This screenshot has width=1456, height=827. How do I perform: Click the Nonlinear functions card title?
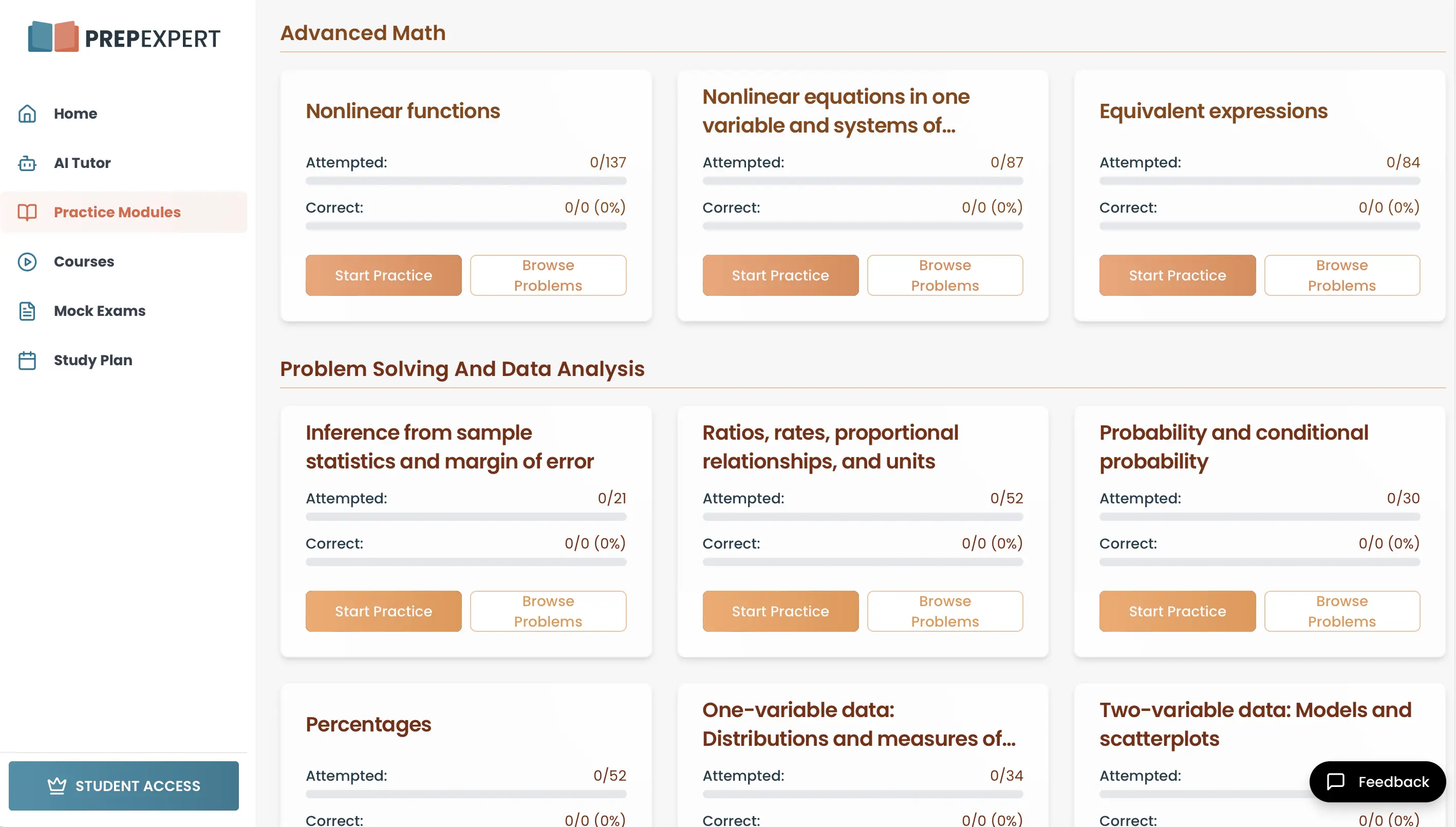(403, 111)
